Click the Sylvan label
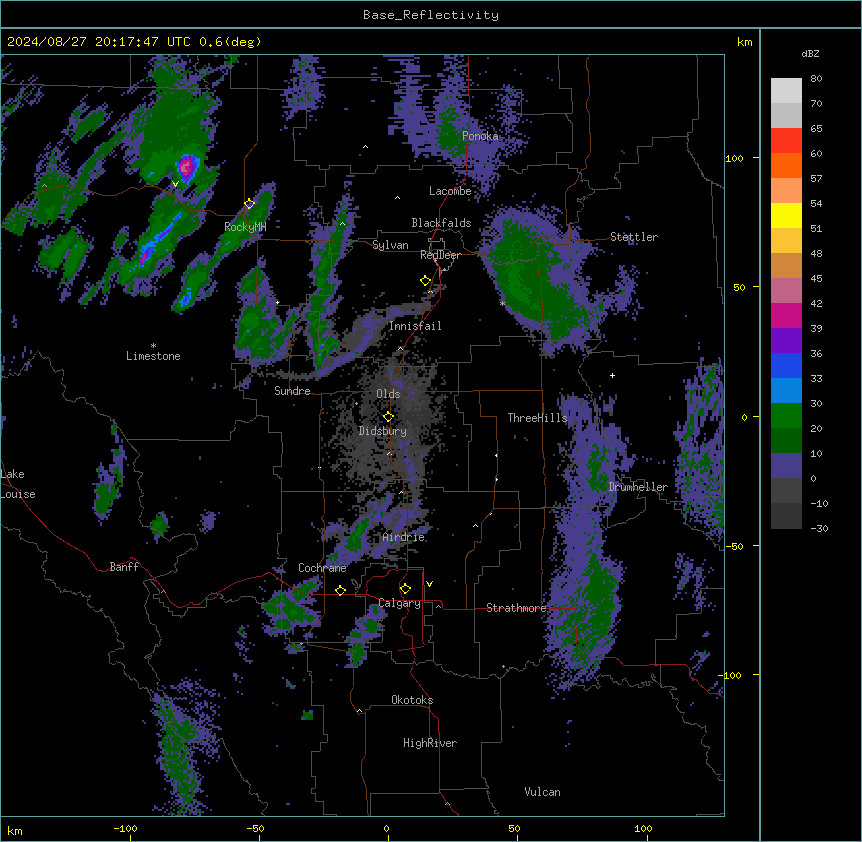 point(390,245)
